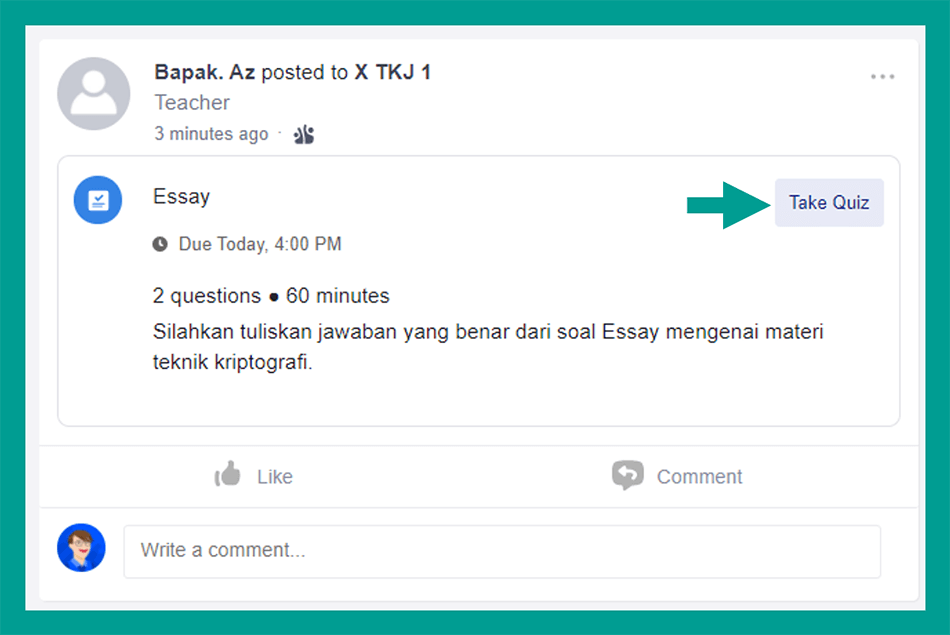Screen dimensions: 950x635
Task: Expand post actions via the ellipsis control
Action: pyautogui.click(x=883, y=75)
